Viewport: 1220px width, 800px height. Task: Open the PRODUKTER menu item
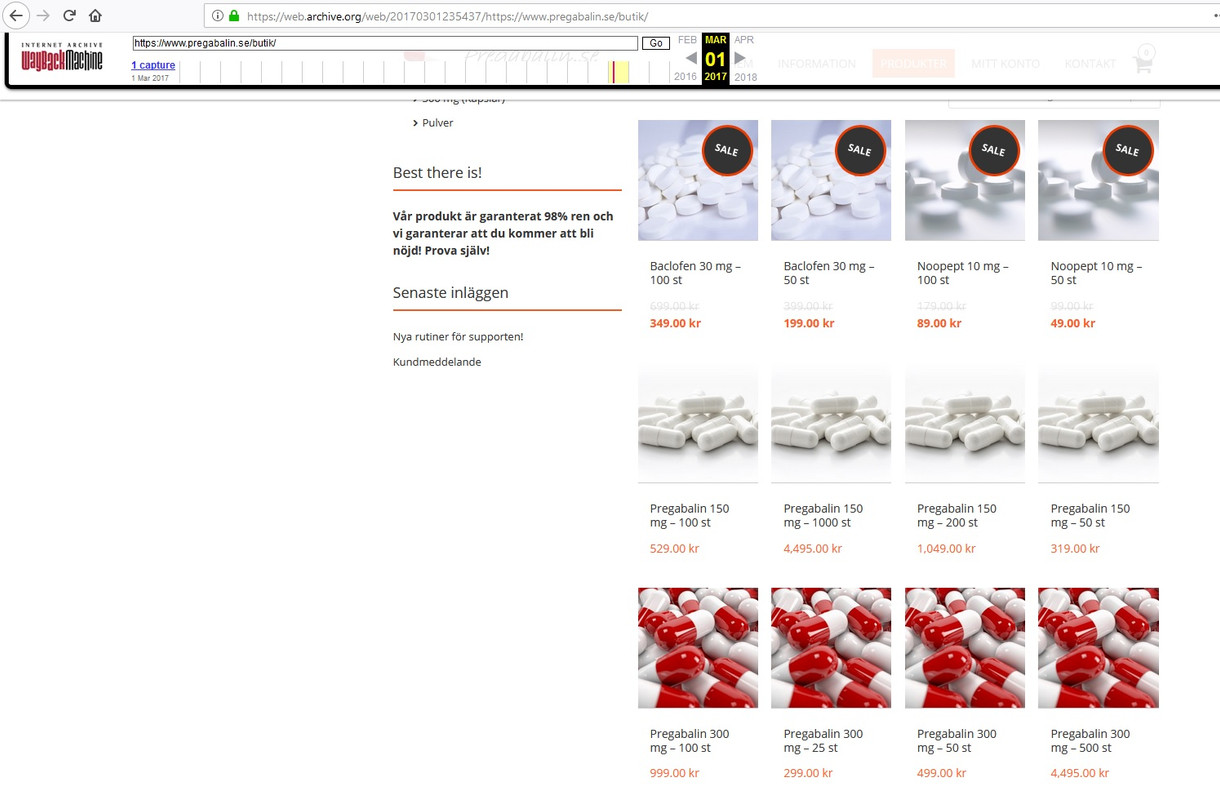914,64
